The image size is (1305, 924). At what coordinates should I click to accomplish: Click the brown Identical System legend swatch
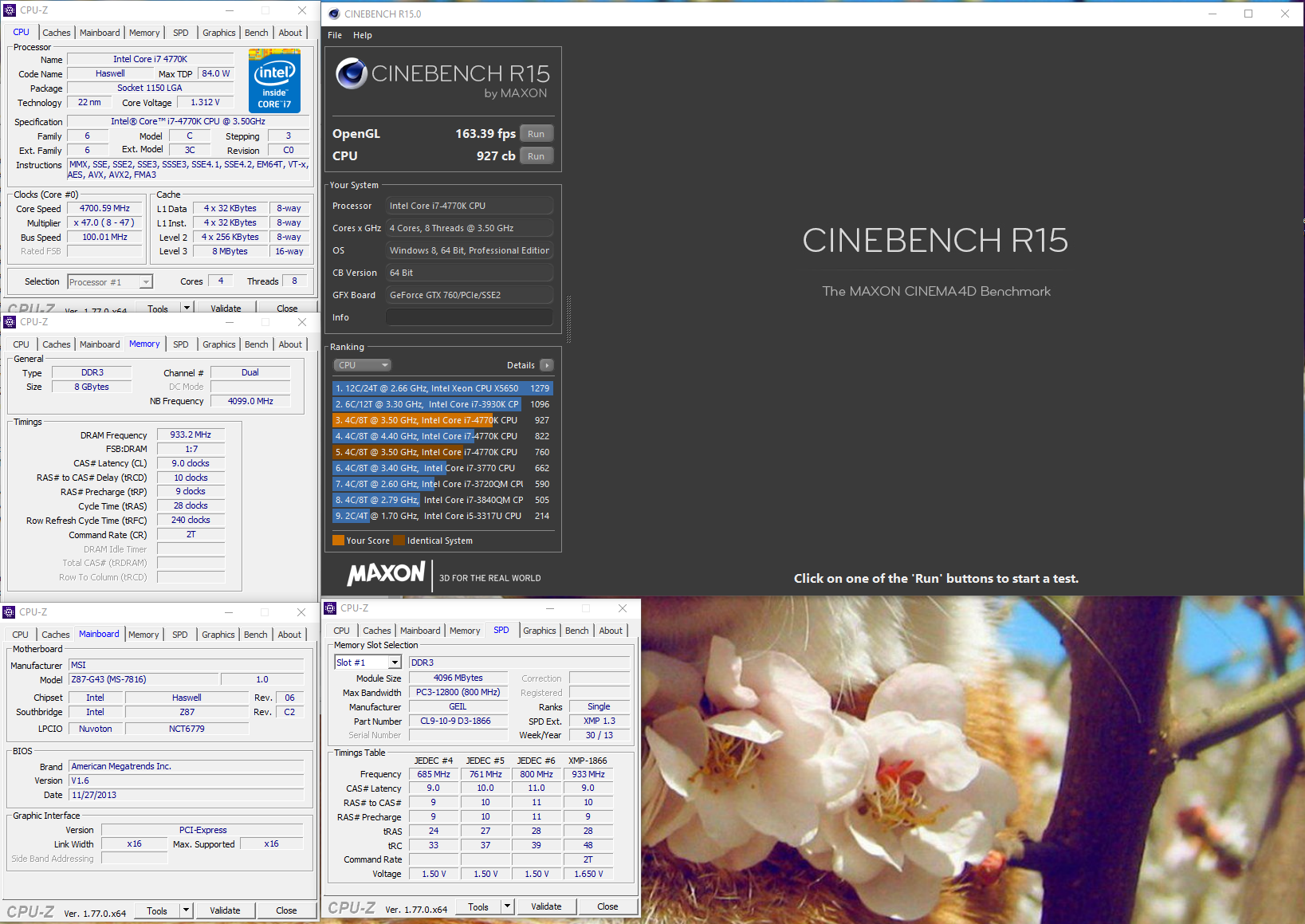click(x=399, y=541)
